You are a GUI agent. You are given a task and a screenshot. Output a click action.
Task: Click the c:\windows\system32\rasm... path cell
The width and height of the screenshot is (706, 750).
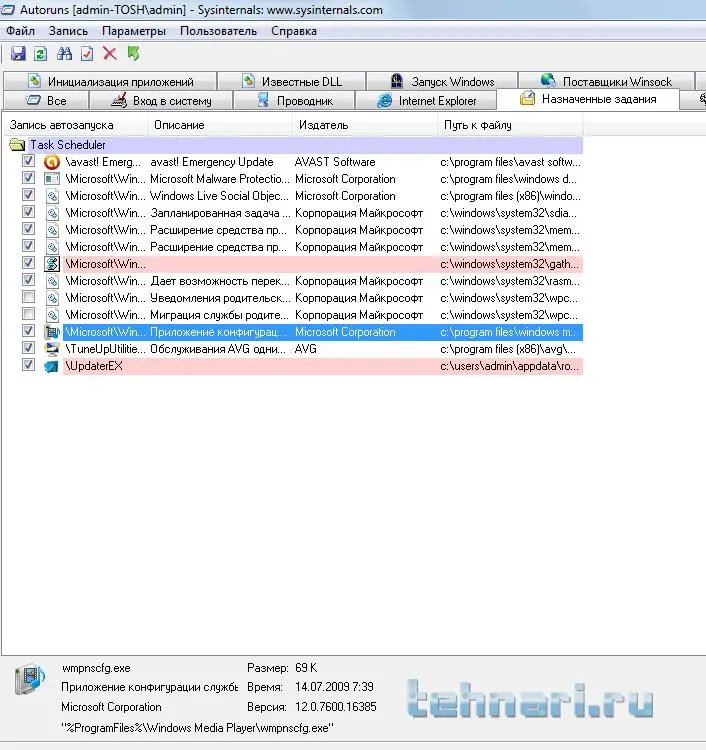pos(509,281)
